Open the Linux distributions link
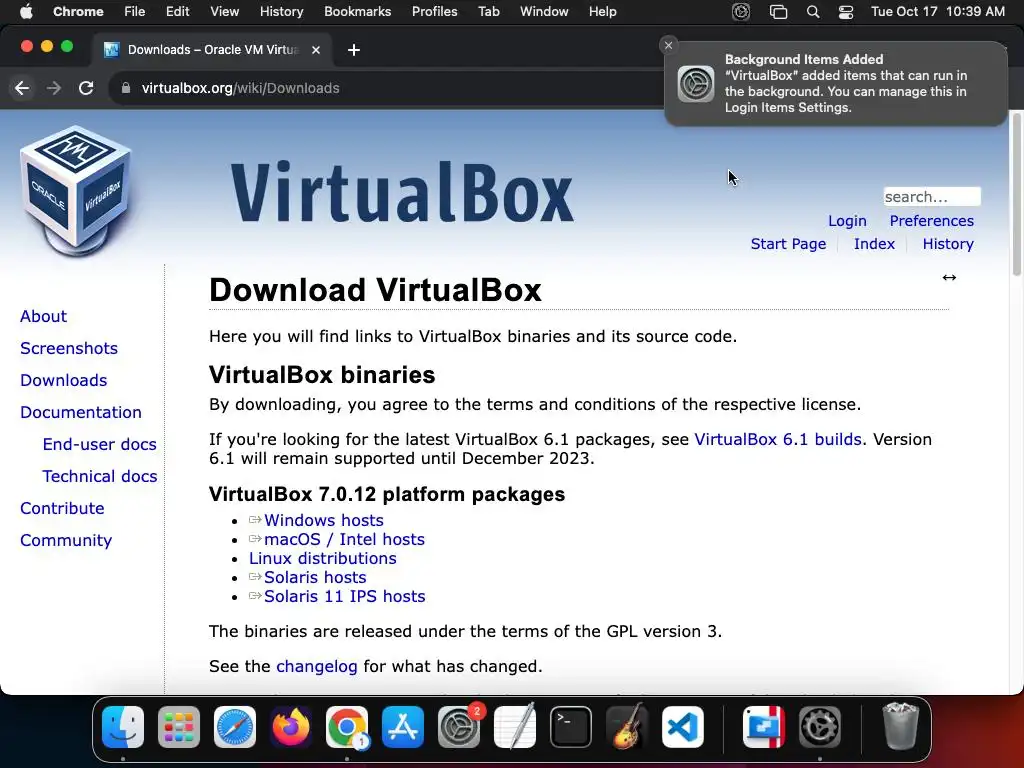Viewport: 1024px width, 768px height. click(323, 558)
